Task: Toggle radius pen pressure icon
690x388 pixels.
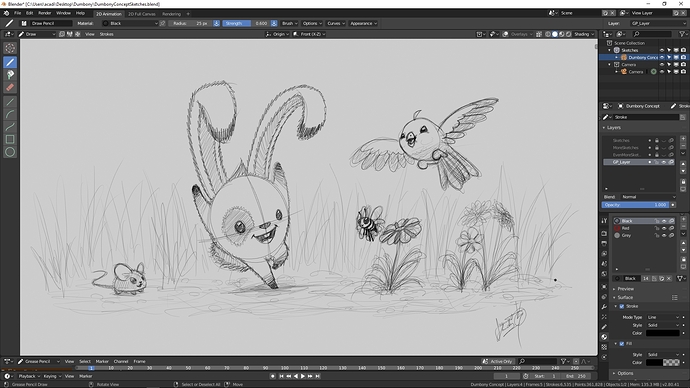Action: pyautogui.click(x=217, y=23)
